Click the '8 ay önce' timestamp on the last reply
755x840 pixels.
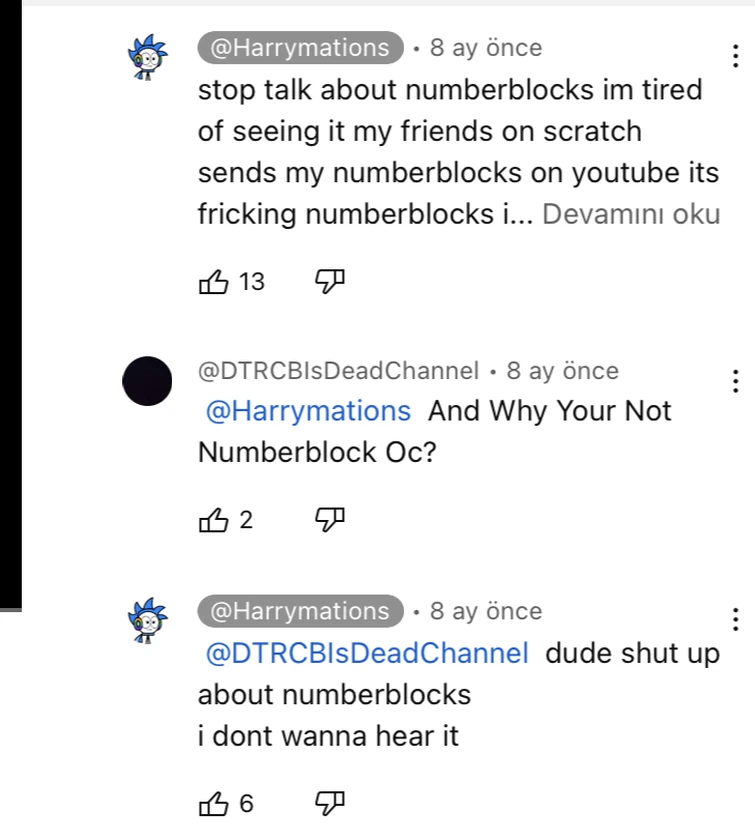tap(484, 610)
